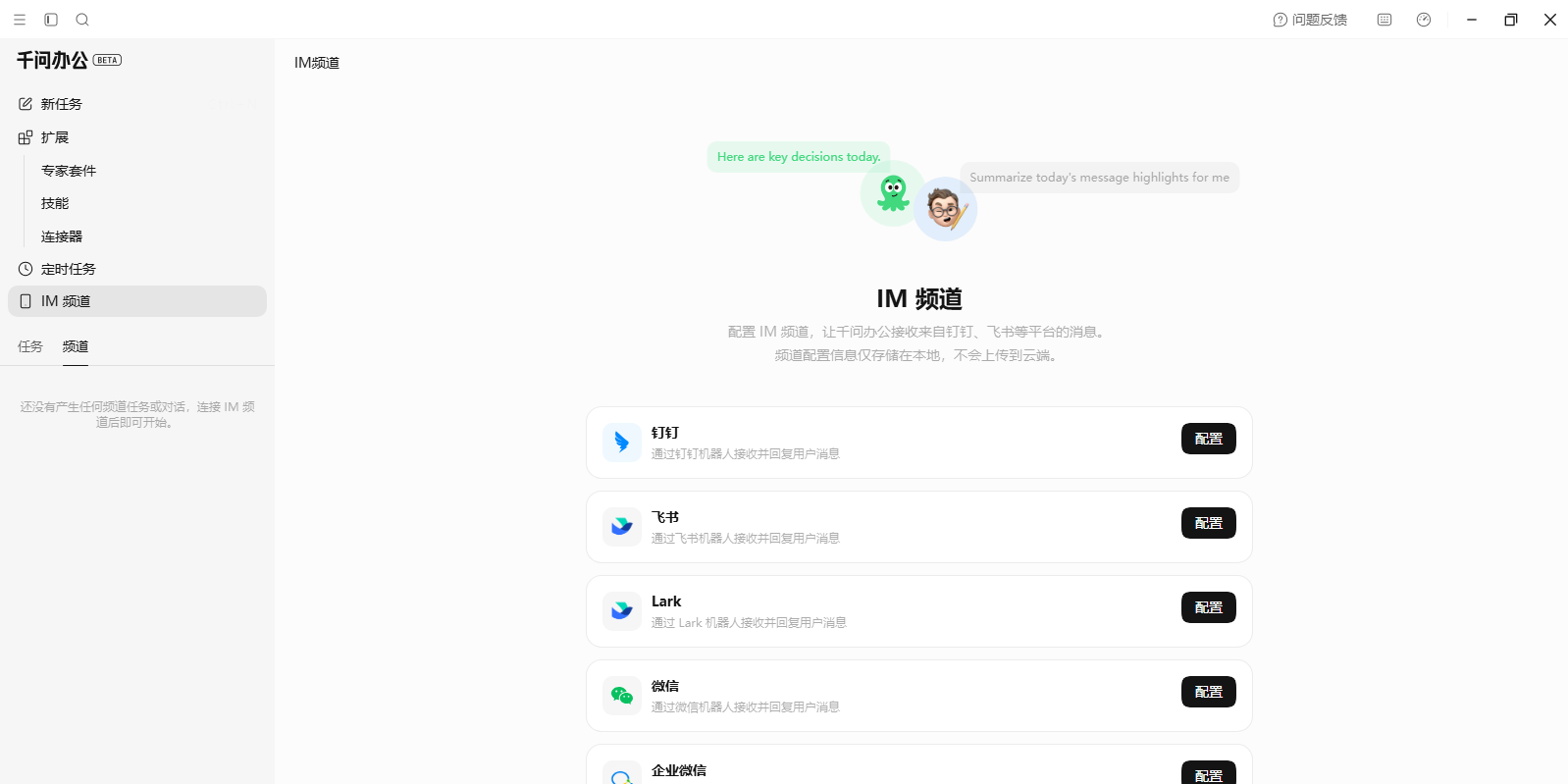
Task: Click 通过微信机器人接收并回复用户消息 text
Action: click(746, 707)
